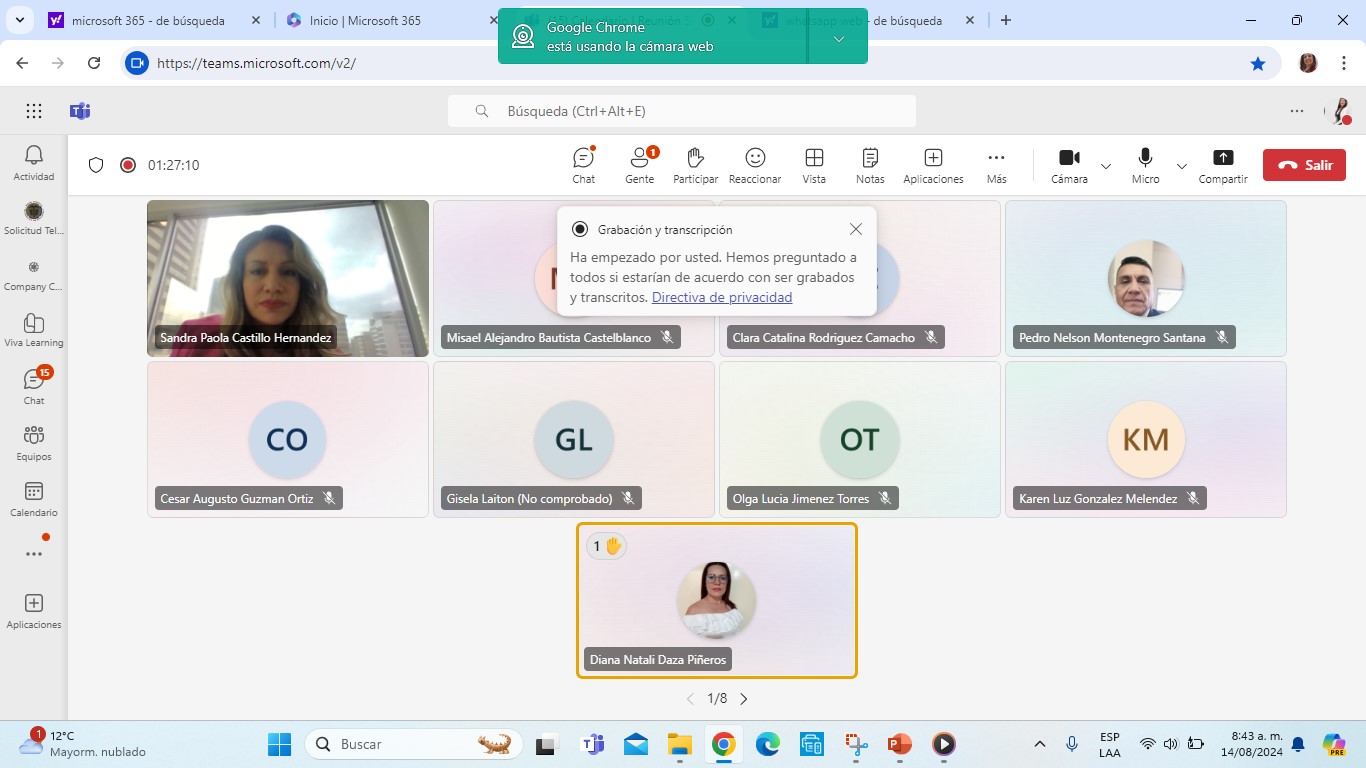Expand the microphone options dropdown arrow
The width and height of the screenshot is (1366, 768).
pos(1182,166)
